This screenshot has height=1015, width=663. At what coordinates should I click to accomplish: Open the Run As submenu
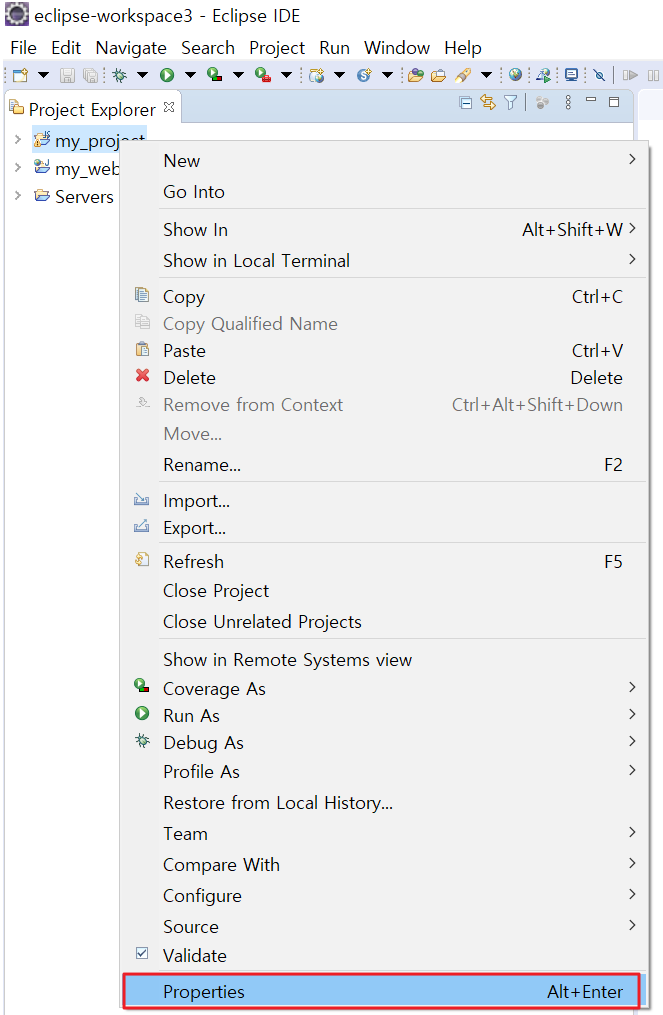[x=191, y=715]
